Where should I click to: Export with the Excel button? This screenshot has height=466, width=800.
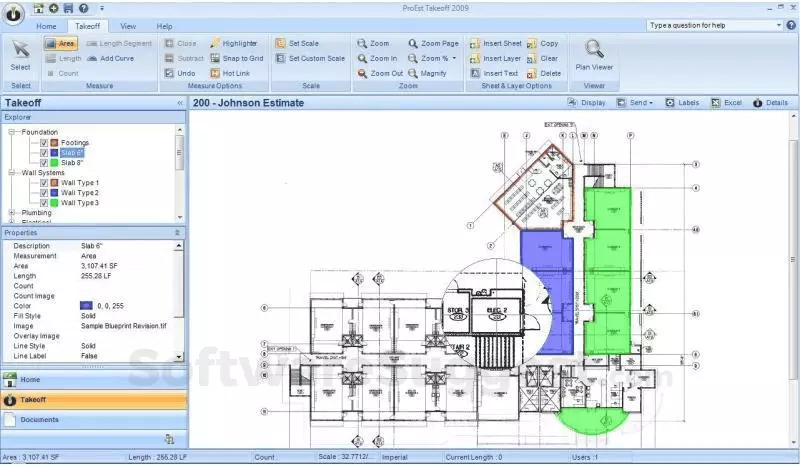point(727,103)
